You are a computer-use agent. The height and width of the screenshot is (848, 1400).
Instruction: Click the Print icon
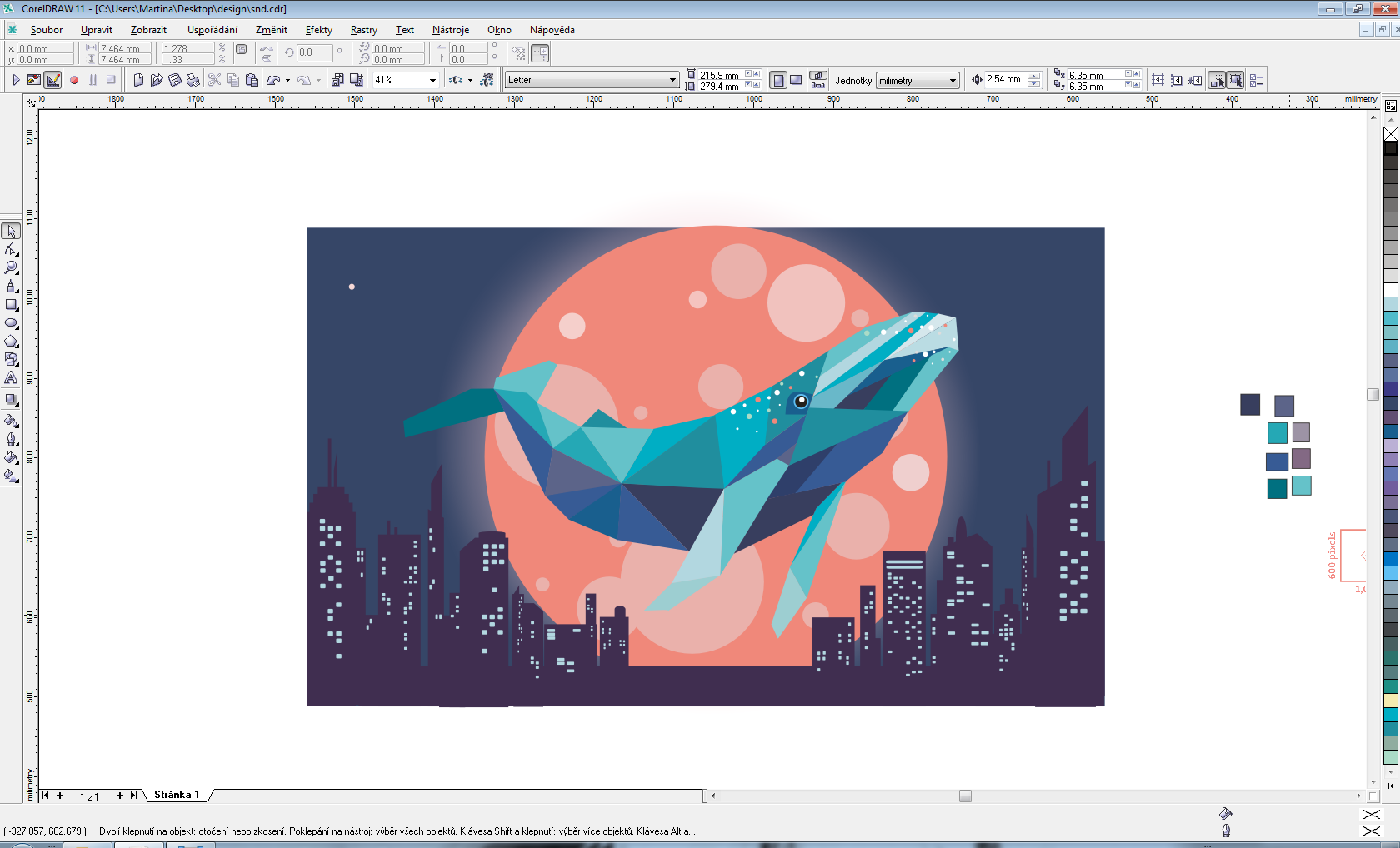(193, 80)
